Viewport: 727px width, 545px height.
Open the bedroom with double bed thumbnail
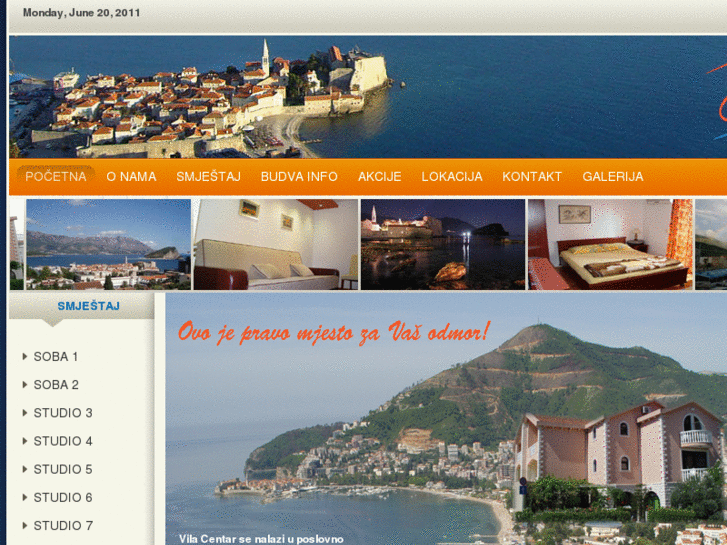609,244
